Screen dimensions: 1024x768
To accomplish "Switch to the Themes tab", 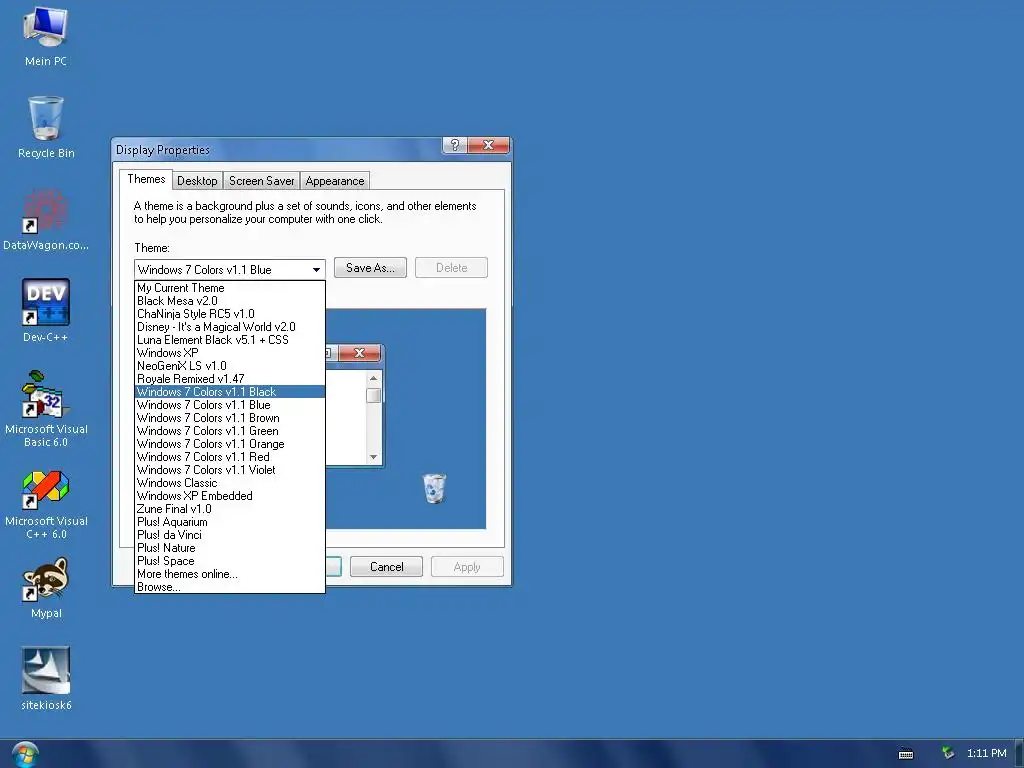I will click(146, 179).
